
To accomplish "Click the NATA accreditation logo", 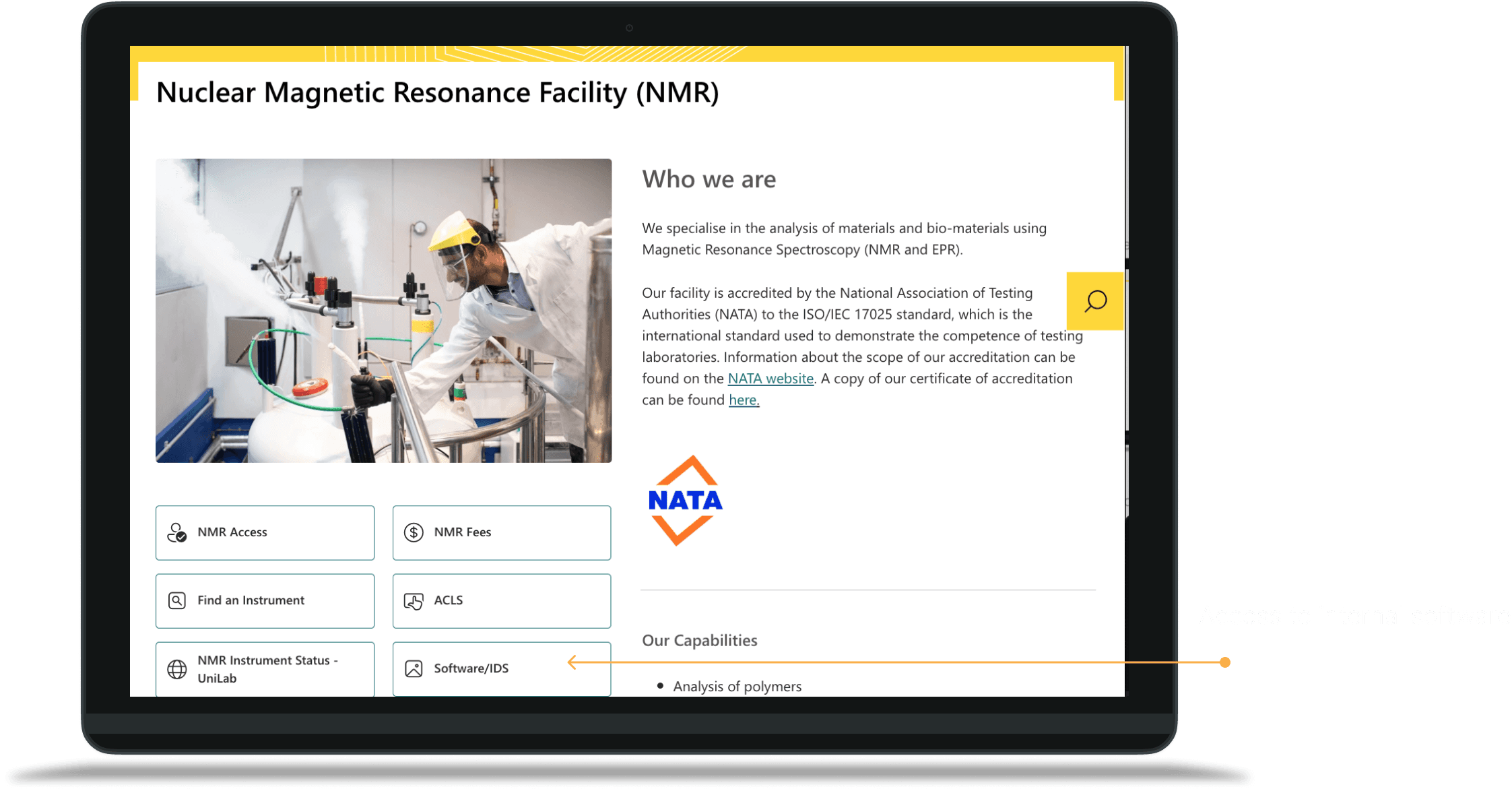I will (x=685, y=501).
